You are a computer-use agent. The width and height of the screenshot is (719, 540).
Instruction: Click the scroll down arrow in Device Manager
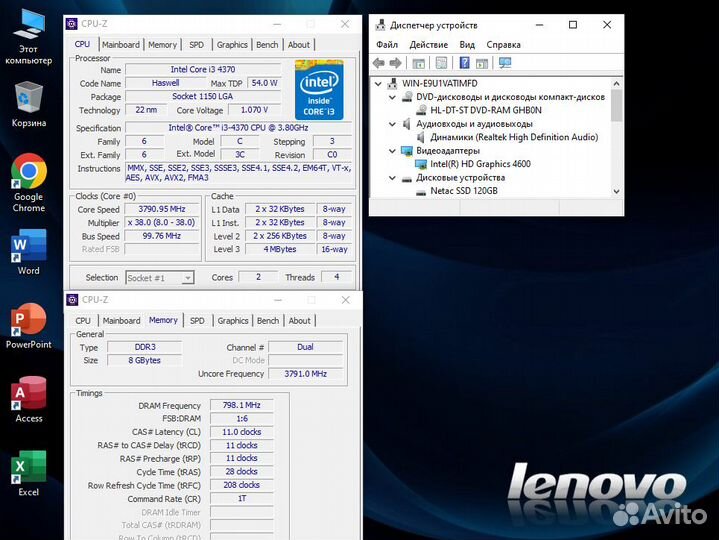(x=616, y=192)
